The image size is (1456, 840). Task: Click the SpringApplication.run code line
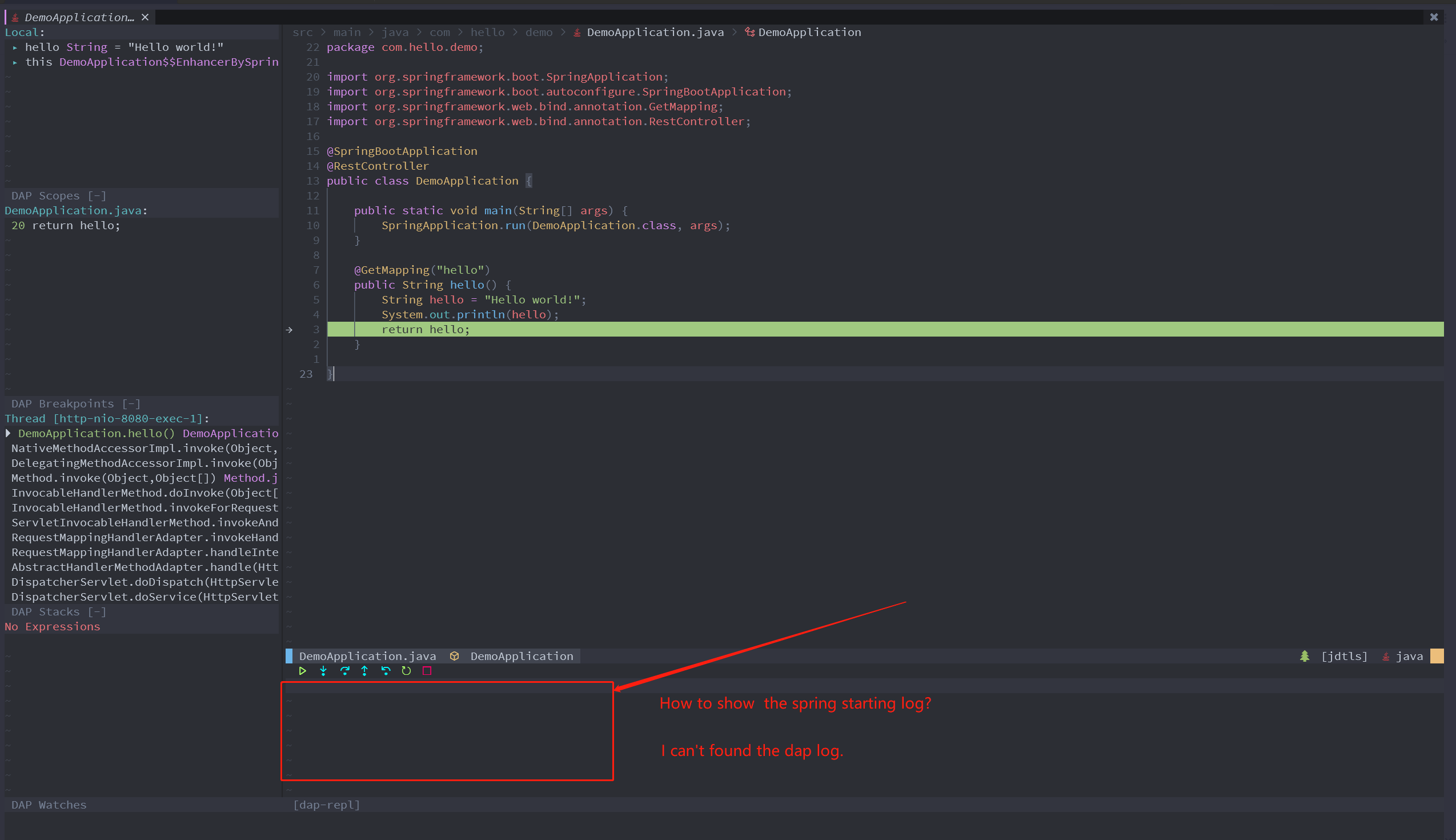click(556, 226)
